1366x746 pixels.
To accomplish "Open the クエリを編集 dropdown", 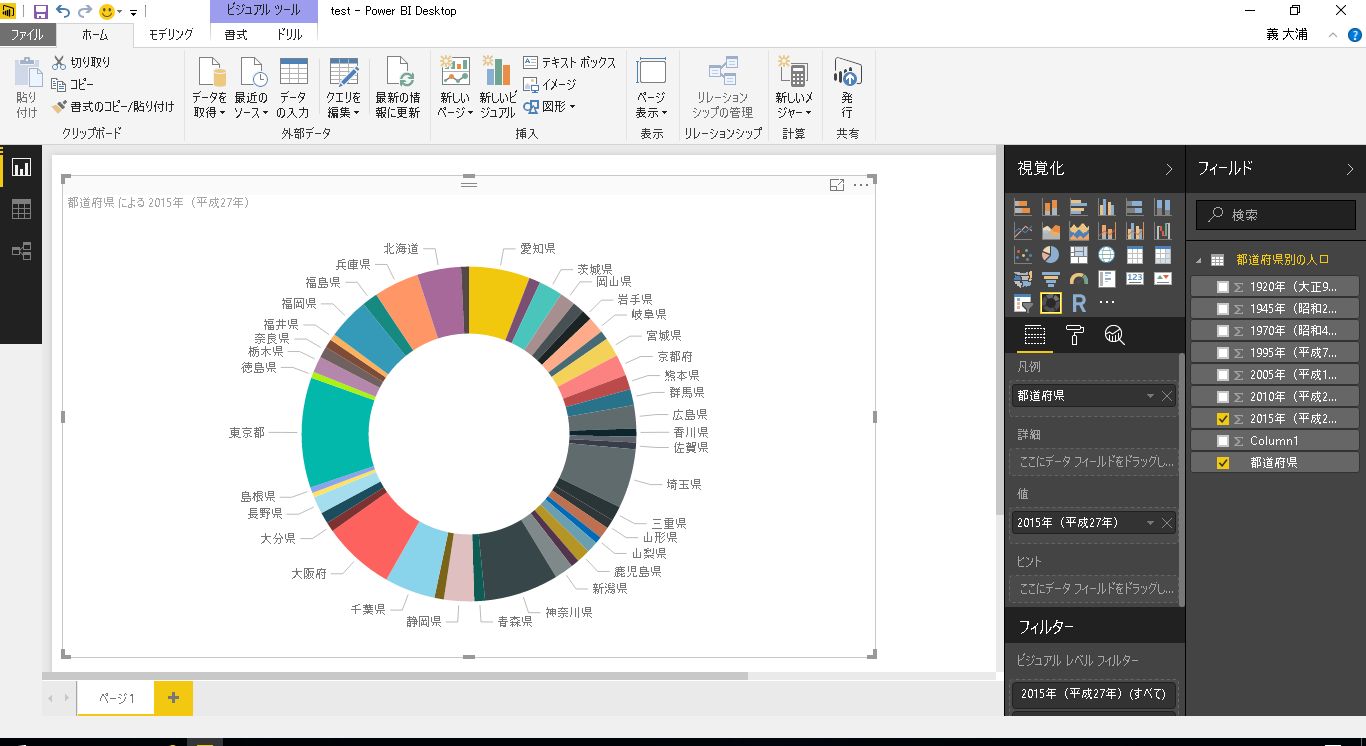I will tap(343, 88).
